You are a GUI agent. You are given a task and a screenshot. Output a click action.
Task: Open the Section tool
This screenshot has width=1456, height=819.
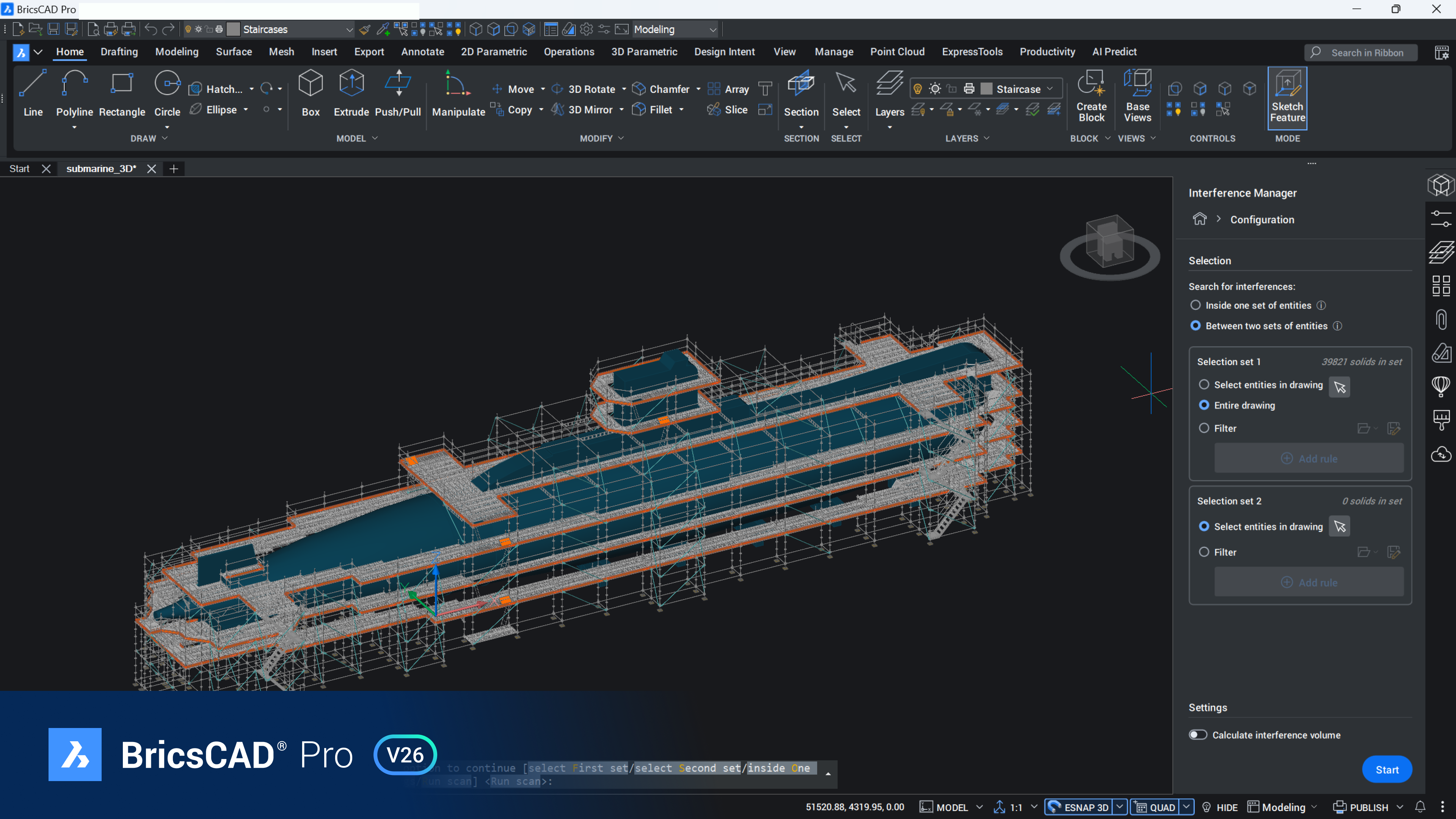point(801,93)
